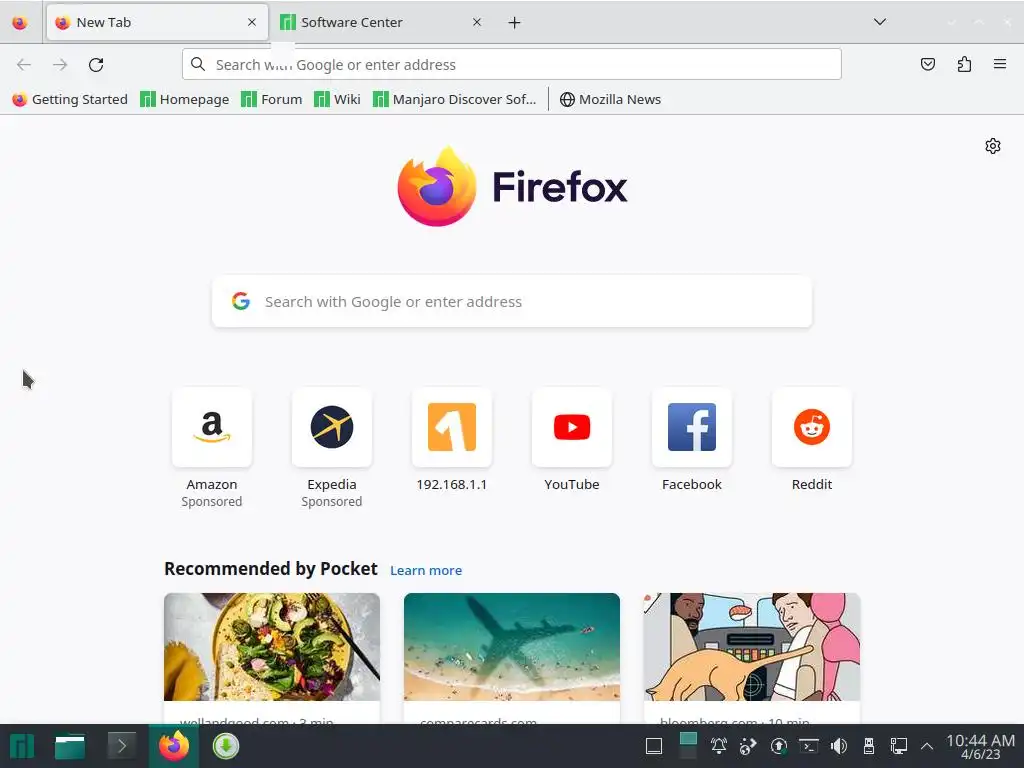Switch to the New Tab tab
Image resolution: width=1024 pixels, height=768 pixels.
click(x=157, y=22)
